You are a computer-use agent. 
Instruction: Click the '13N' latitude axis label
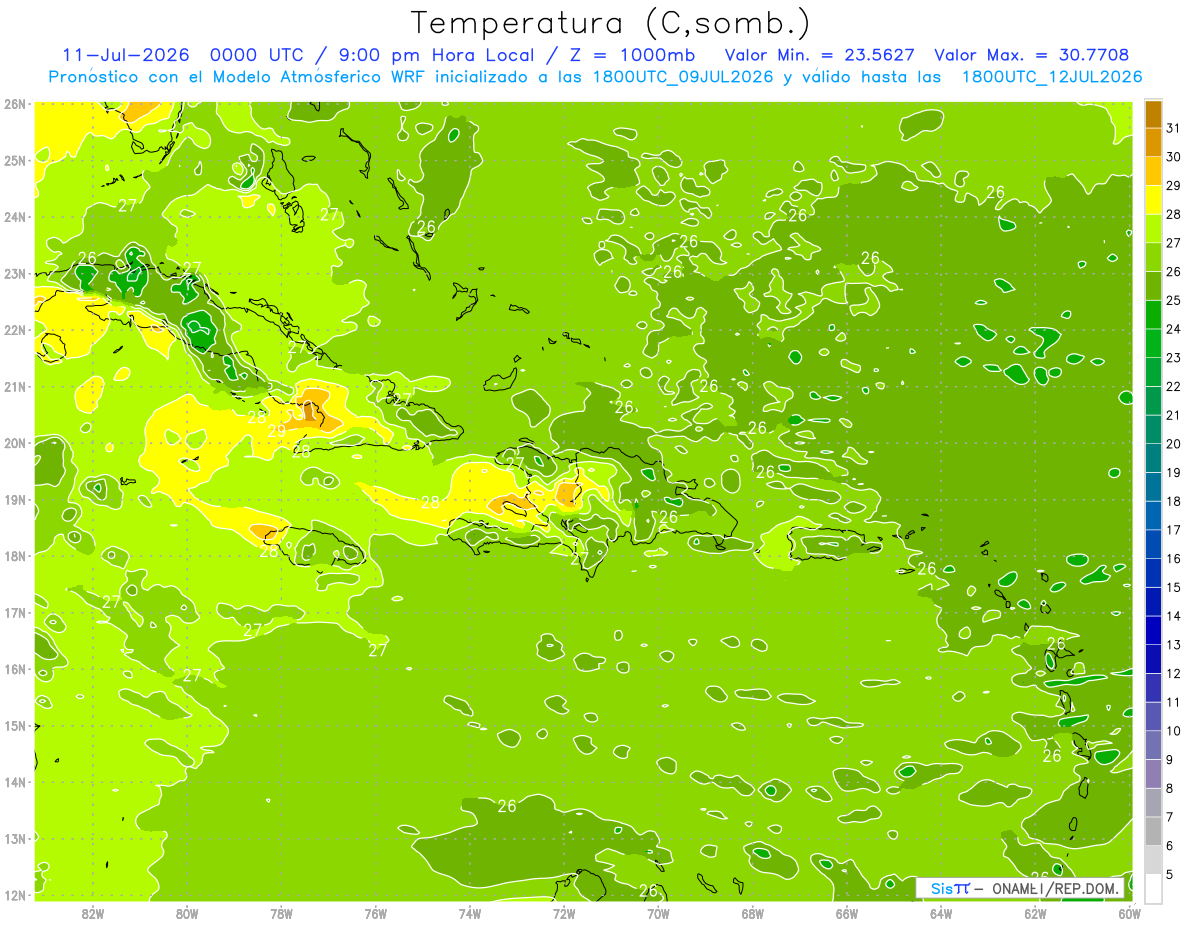15,838
